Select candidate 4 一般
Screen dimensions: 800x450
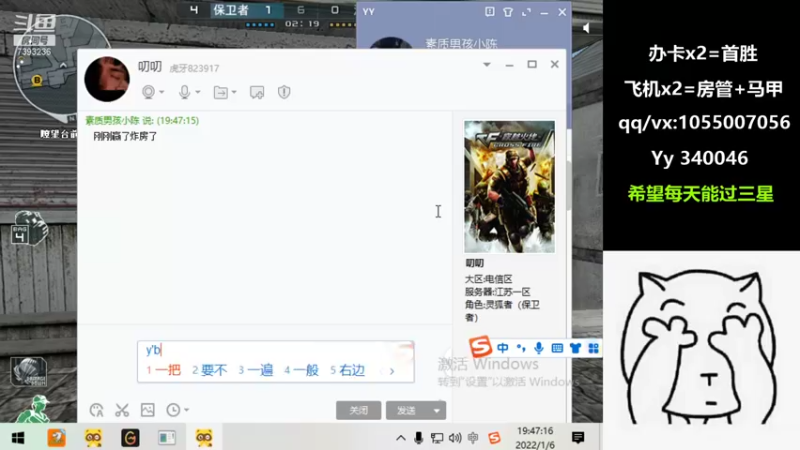(302, 370)
